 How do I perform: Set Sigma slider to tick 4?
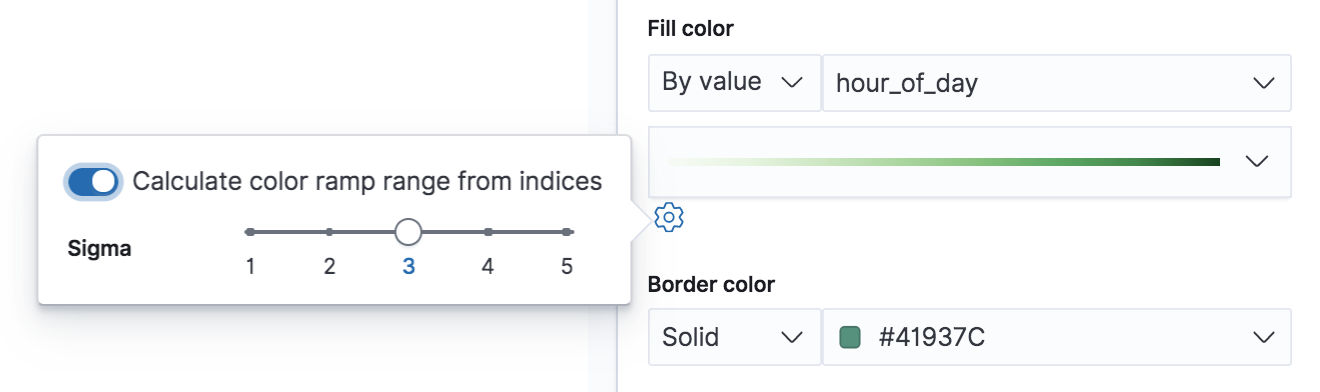[x=488, y=232]
